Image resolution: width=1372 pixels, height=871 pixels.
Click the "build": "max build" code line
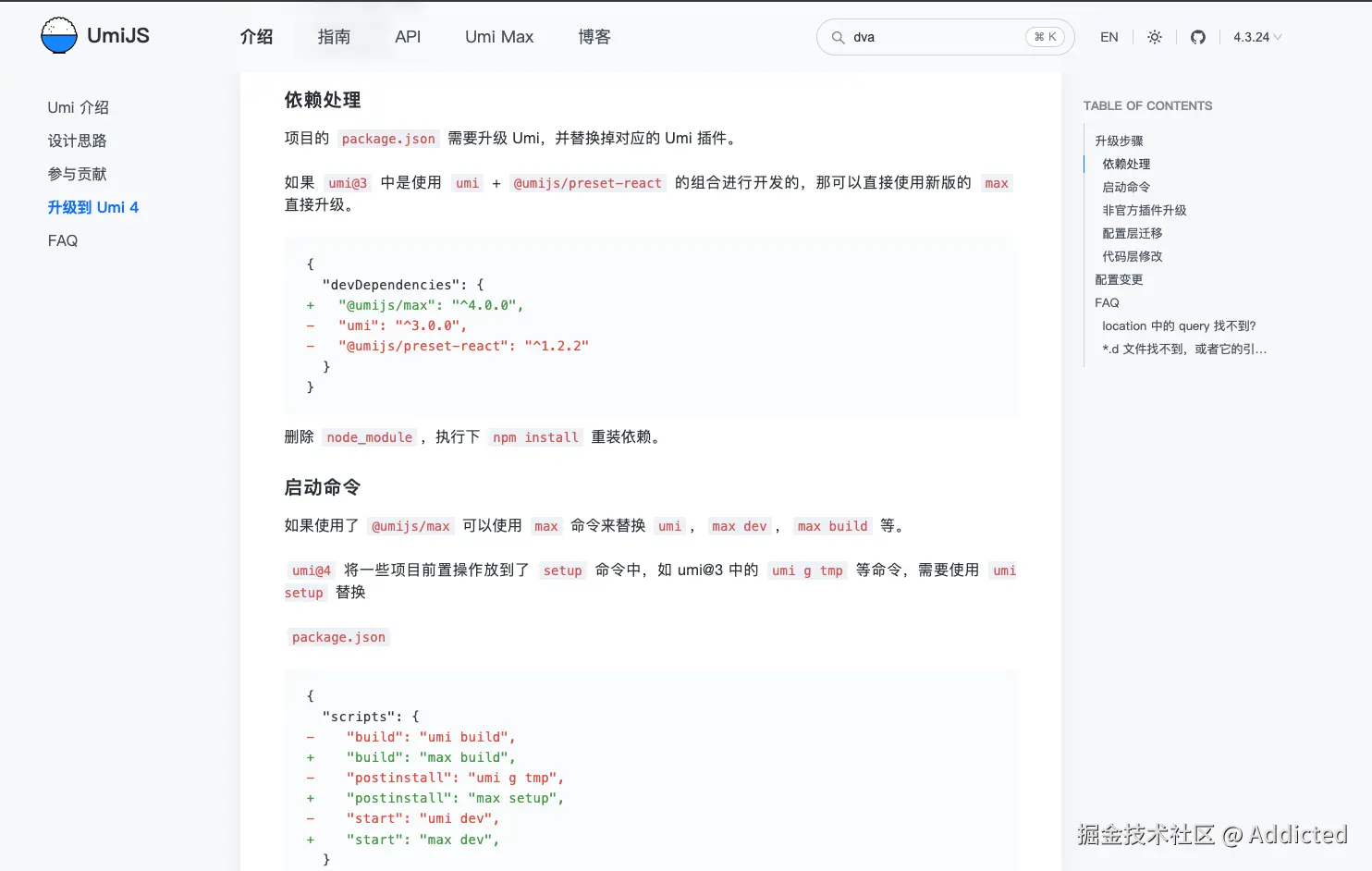coord(431,757)
